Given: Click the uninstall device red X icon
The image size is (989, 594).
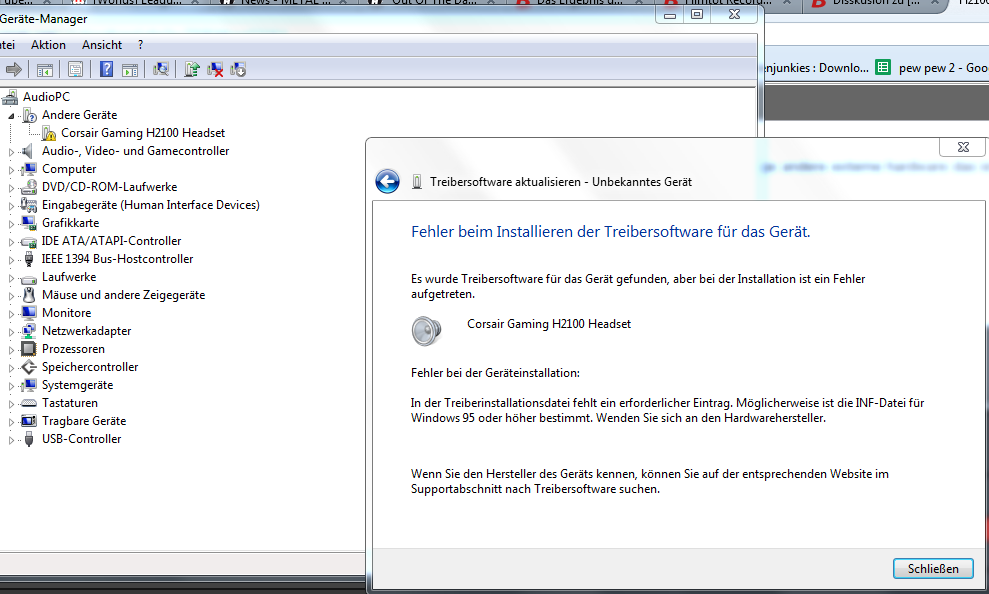Looking at the screenshot, I should [215, 69].
